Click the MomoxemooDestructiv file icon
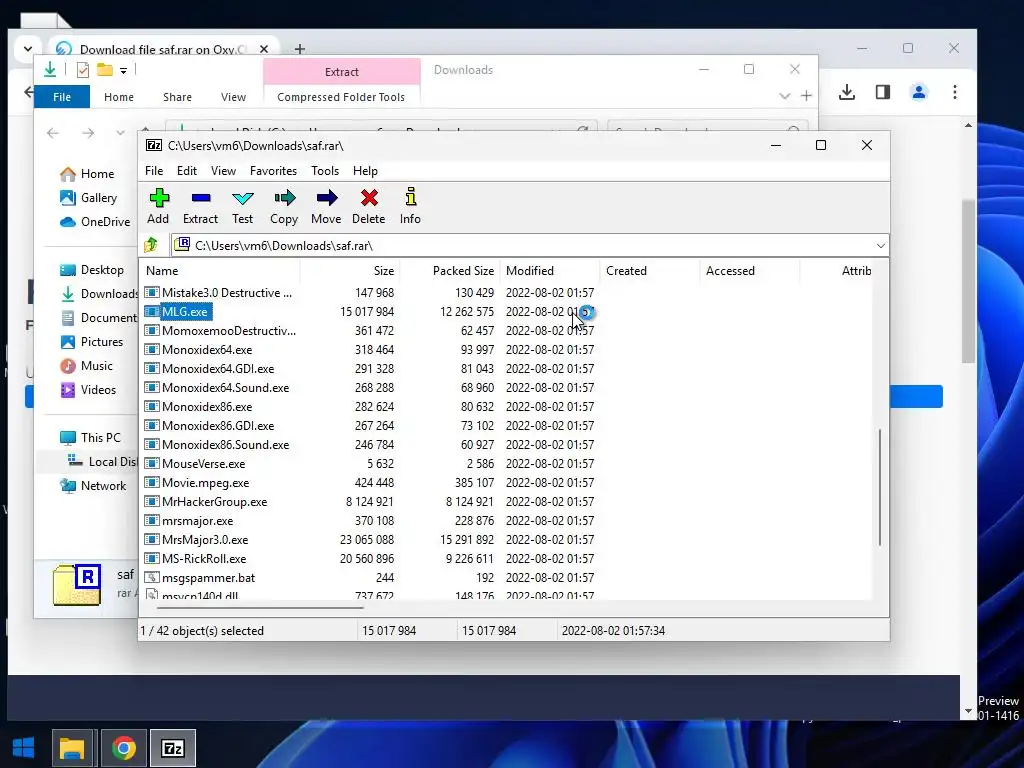The width and height of the screenshot is (1024, 768). pyautogui.click(x=152, y=330)
